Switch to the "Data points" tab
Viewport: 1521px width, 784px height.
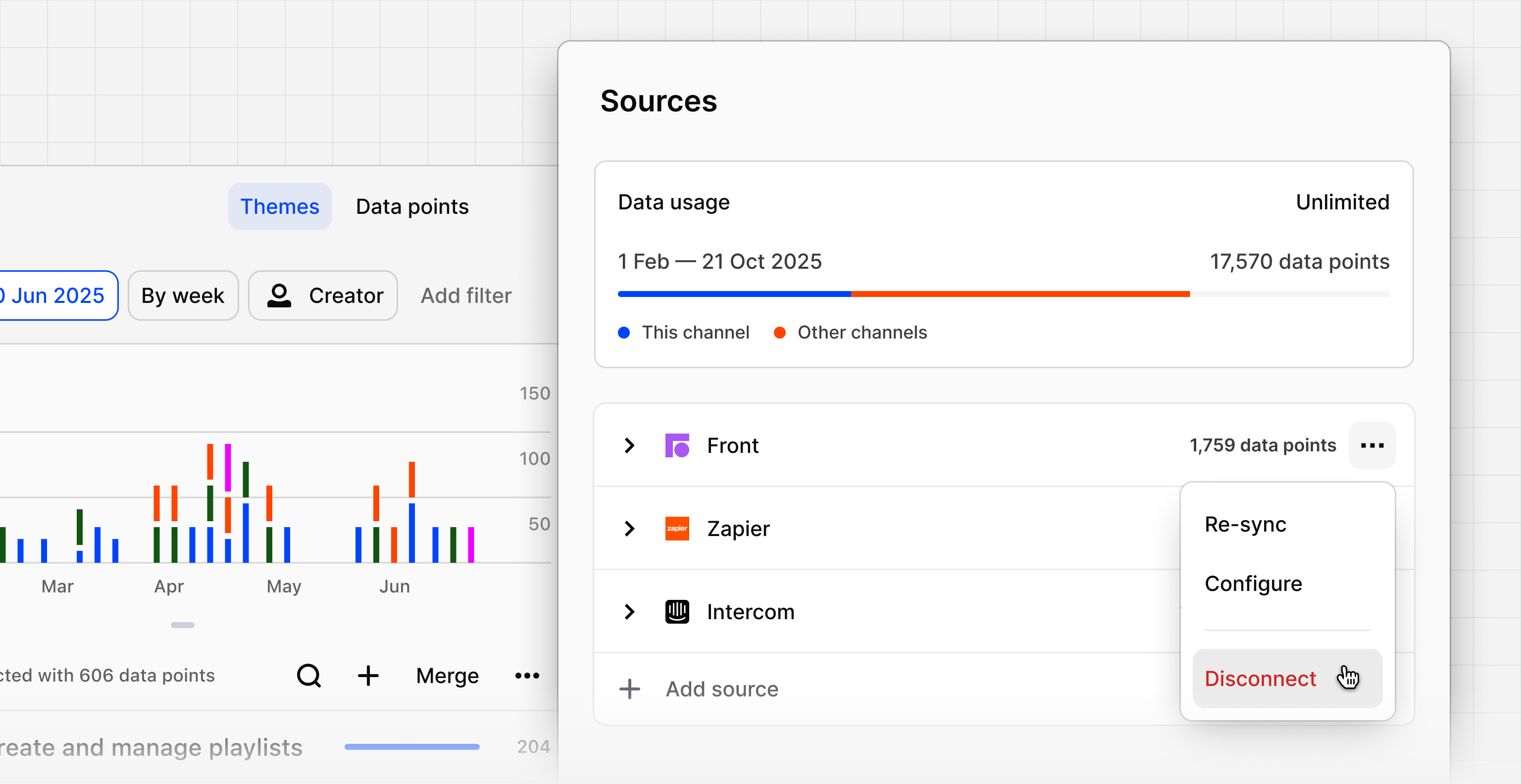click(x=411, y=206)
